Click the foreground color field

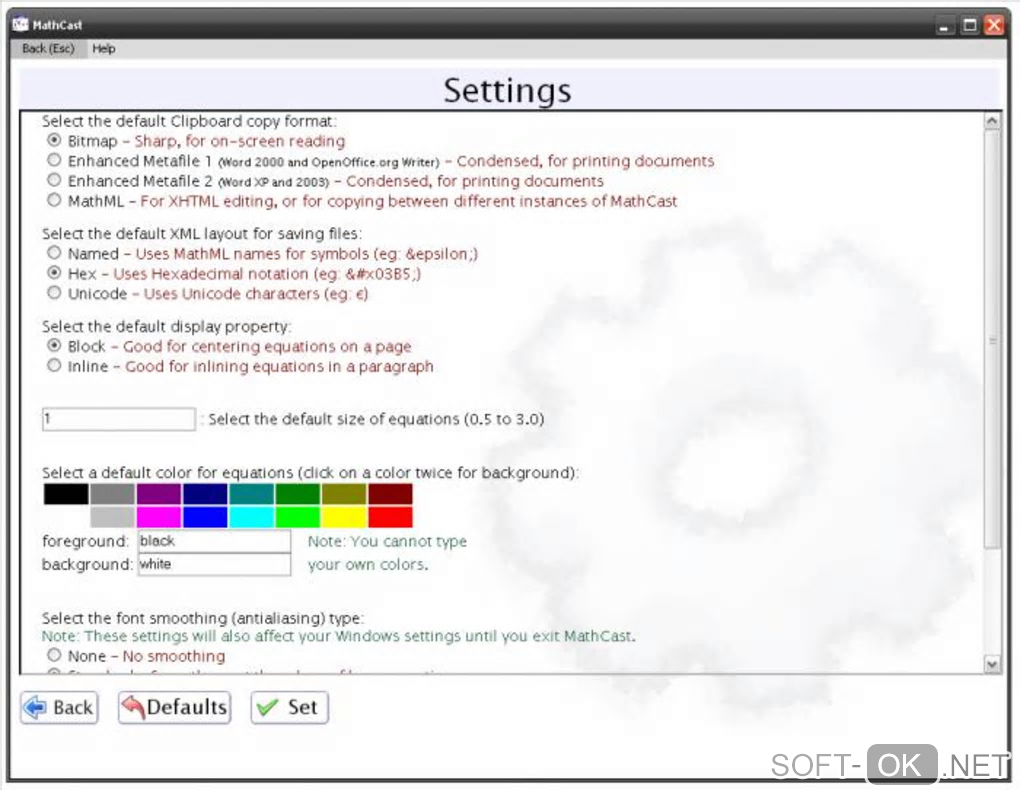(214, 541)
